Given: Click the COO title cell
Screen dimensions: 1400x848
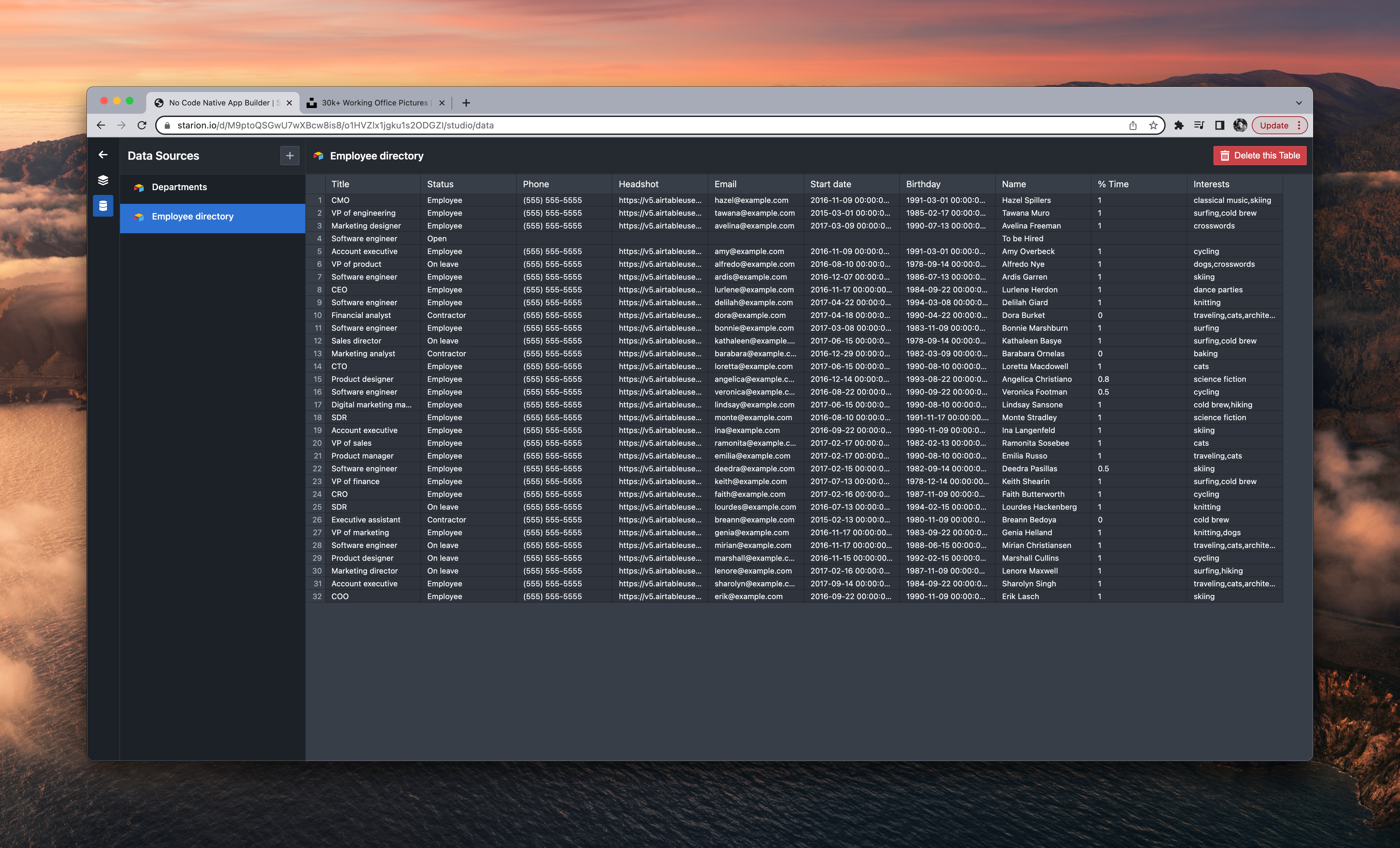Looking at the screenshot, I should [x=373, y=596].
